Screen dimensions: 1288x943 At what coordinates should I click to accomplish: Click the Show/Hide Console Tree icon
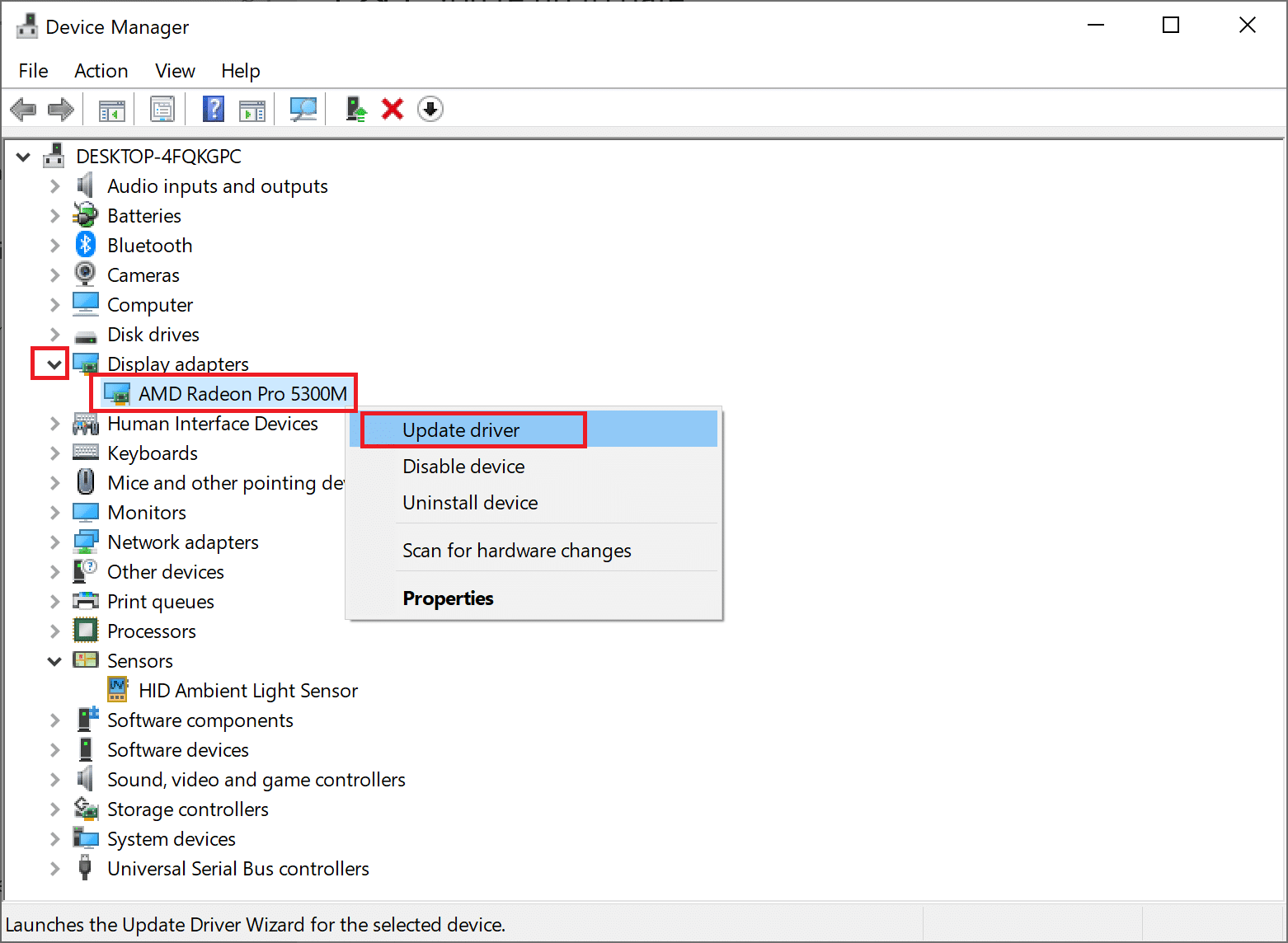110,108
